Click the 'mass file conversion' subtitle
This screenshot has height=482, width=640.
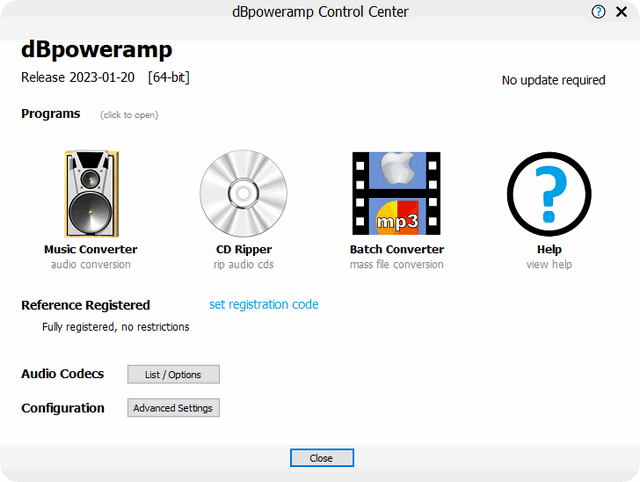point(396,264)
